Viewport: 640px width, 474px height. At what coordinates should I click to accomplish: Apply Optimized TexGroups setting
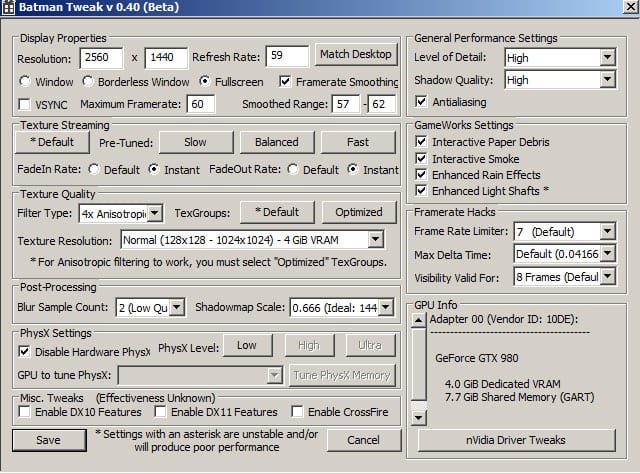(359, 212)
